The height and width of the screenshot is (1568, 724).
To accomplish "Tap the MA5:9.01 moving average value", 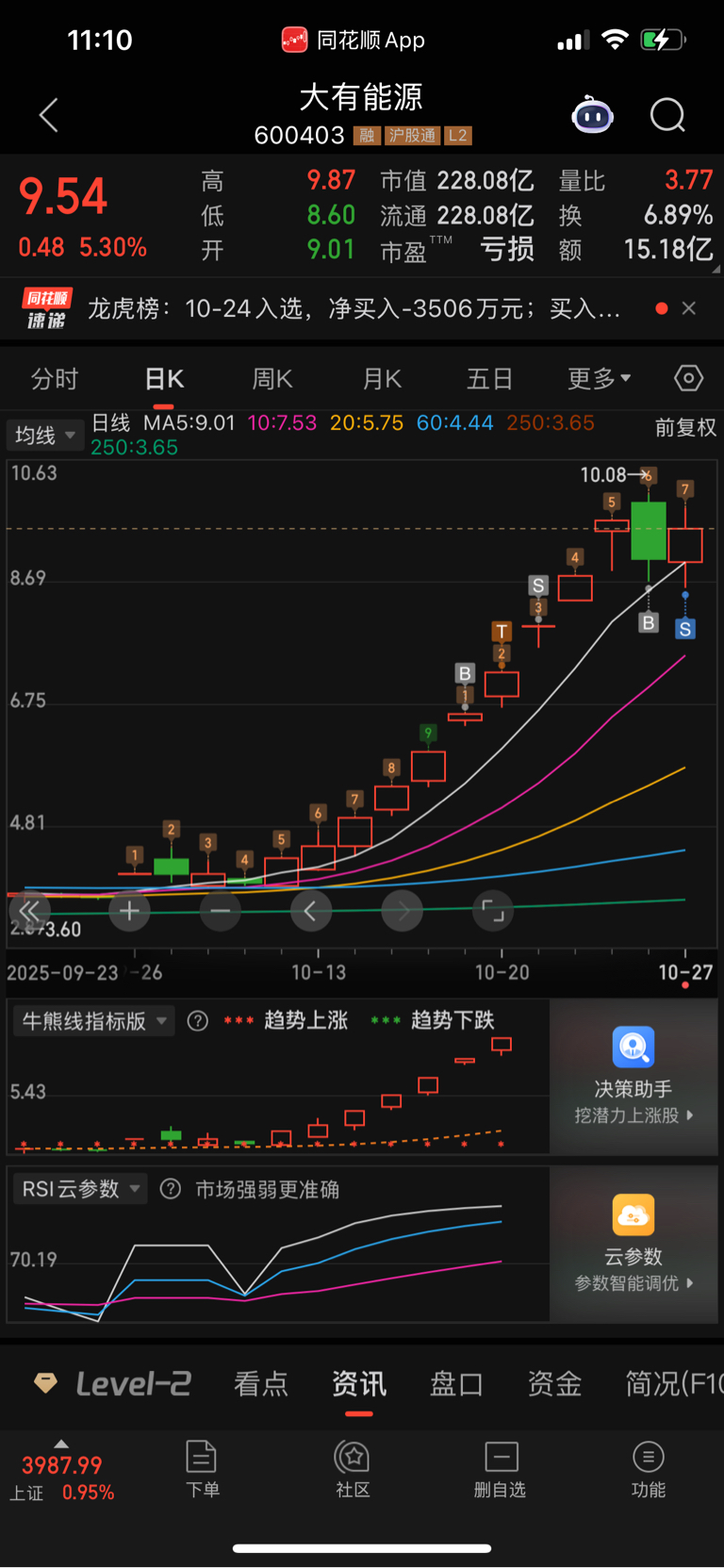I will tap(189, 422).
